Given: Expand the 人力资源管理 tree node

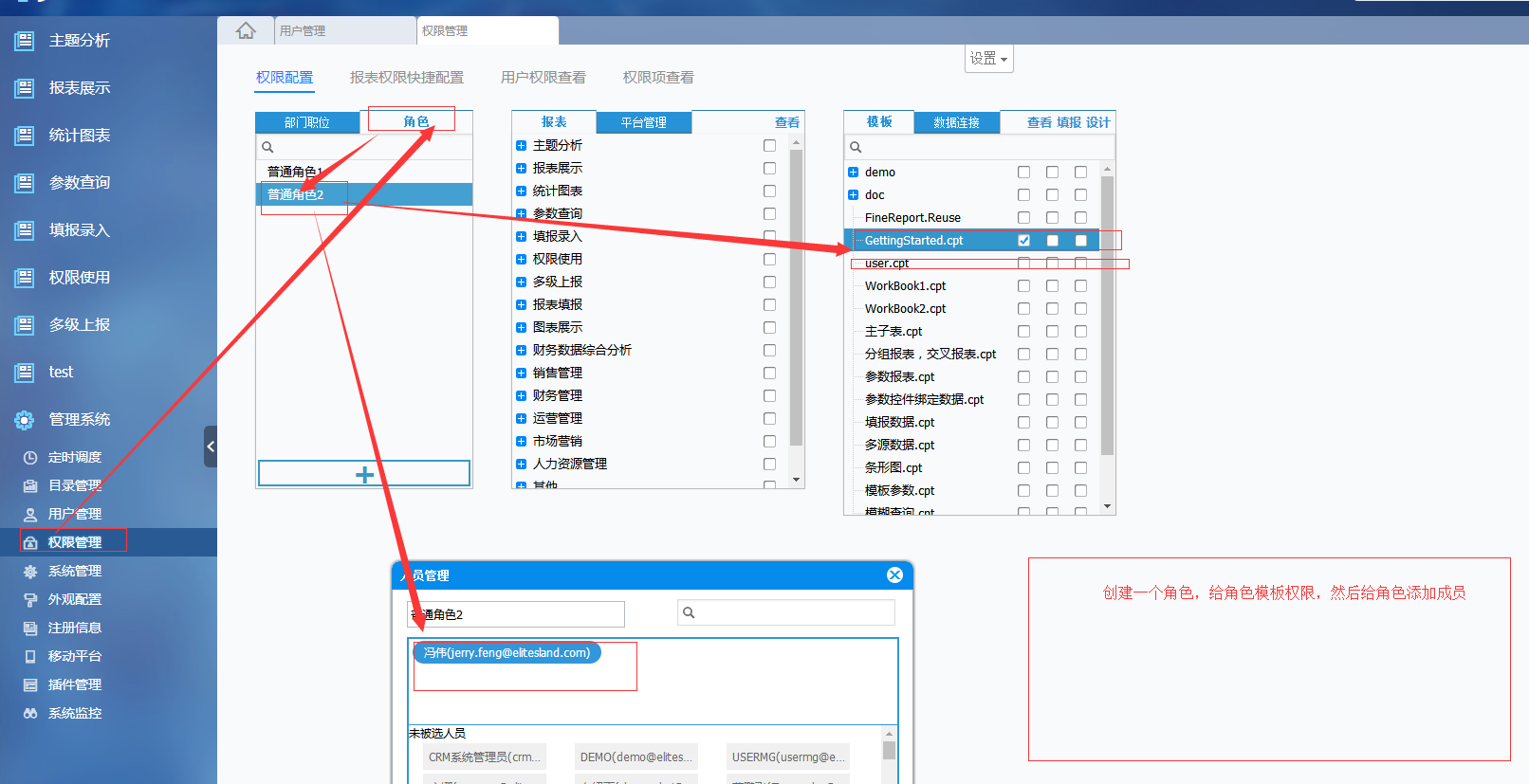Looking at the screenshot, I should tap(521, 464).
